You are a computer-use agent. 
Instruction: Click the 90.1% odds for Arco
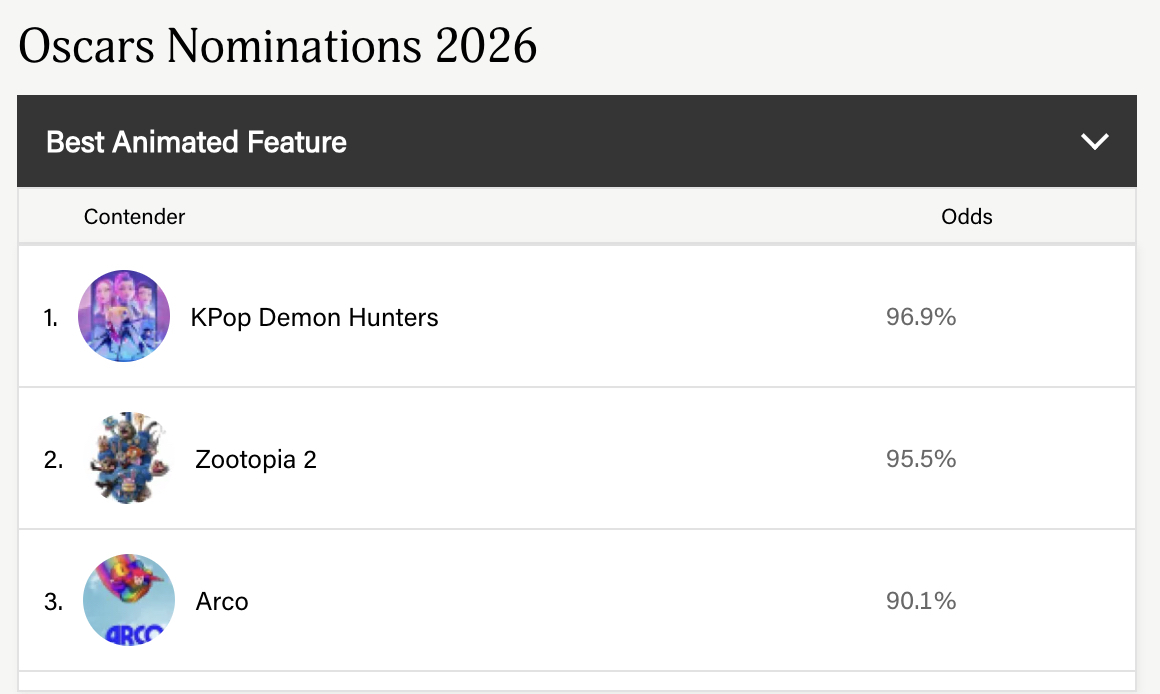point(920,601)
